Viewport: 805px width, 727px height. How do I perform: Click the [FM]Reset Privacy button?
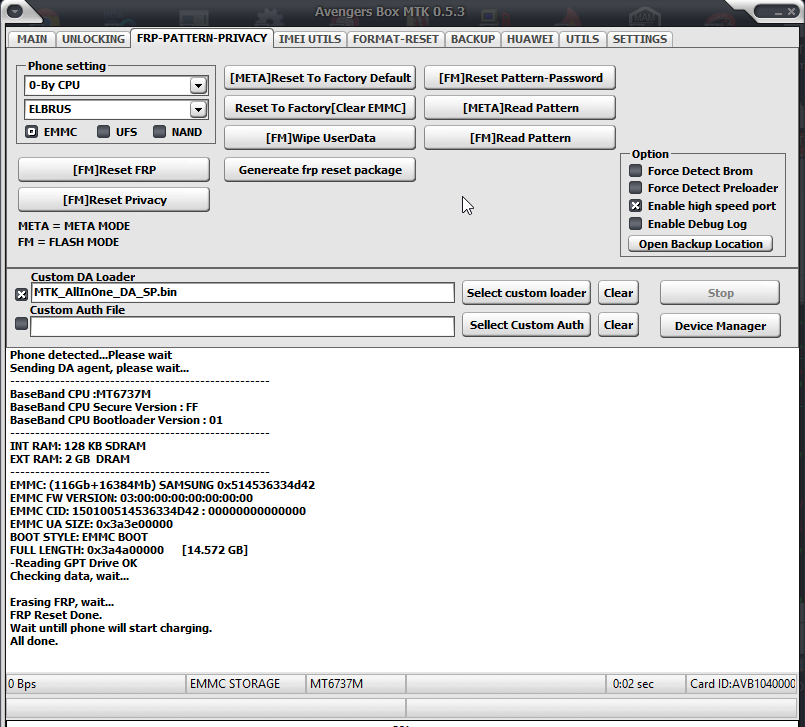[x=114, y=200]
